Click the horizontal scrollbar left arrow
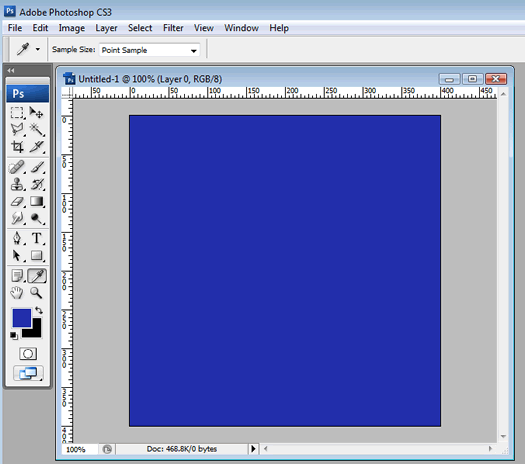 pos(266,449)
